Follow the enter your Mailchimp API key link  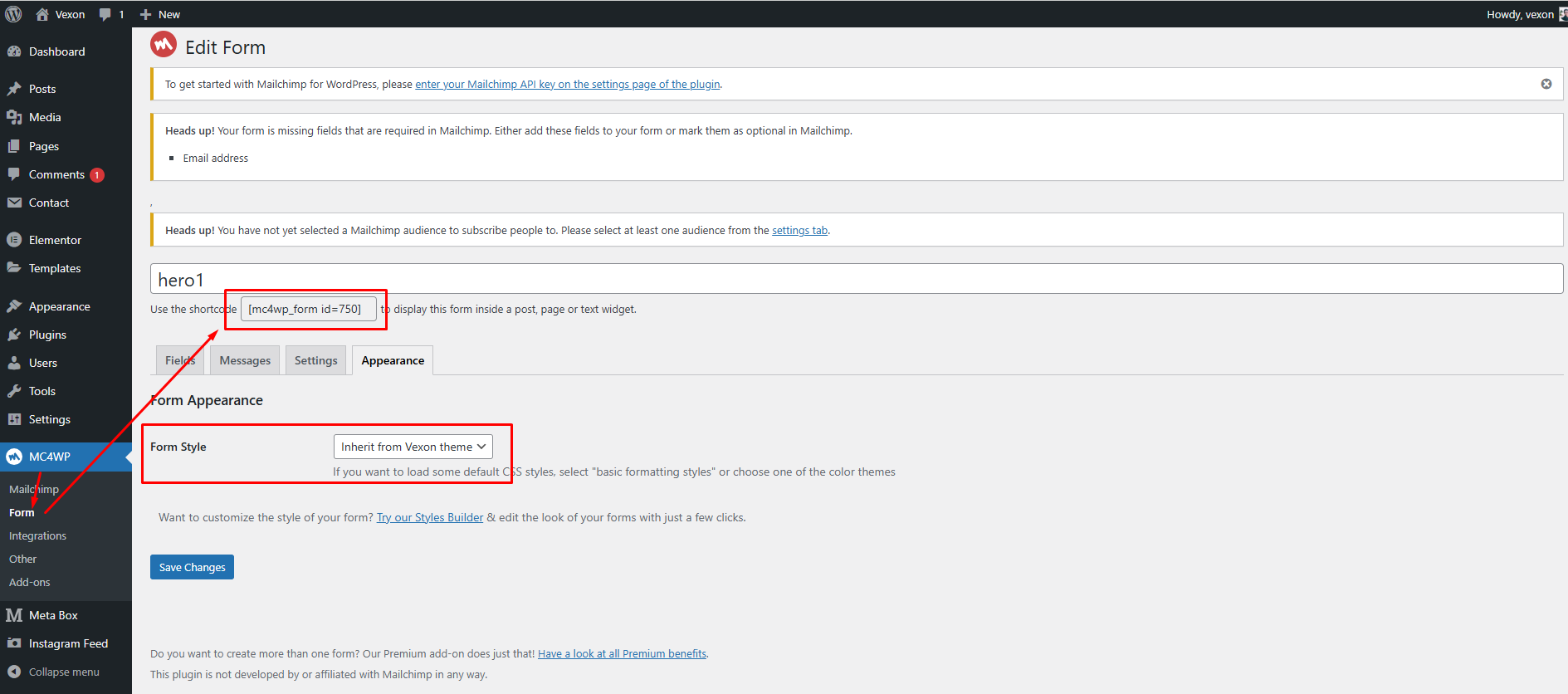pyautogui.click(x=568, y=84)
